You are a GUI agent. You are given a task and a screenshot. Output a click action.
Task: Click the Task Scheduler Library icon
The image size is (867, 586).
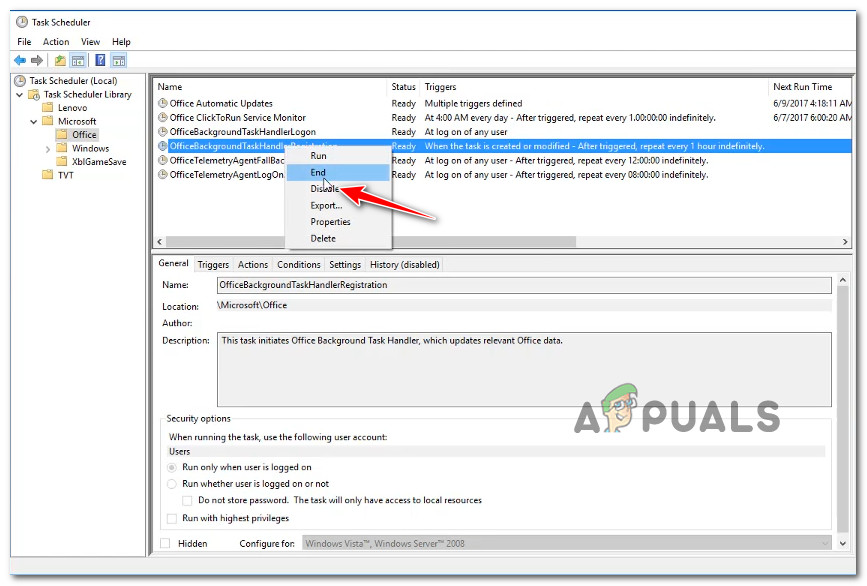34,95
